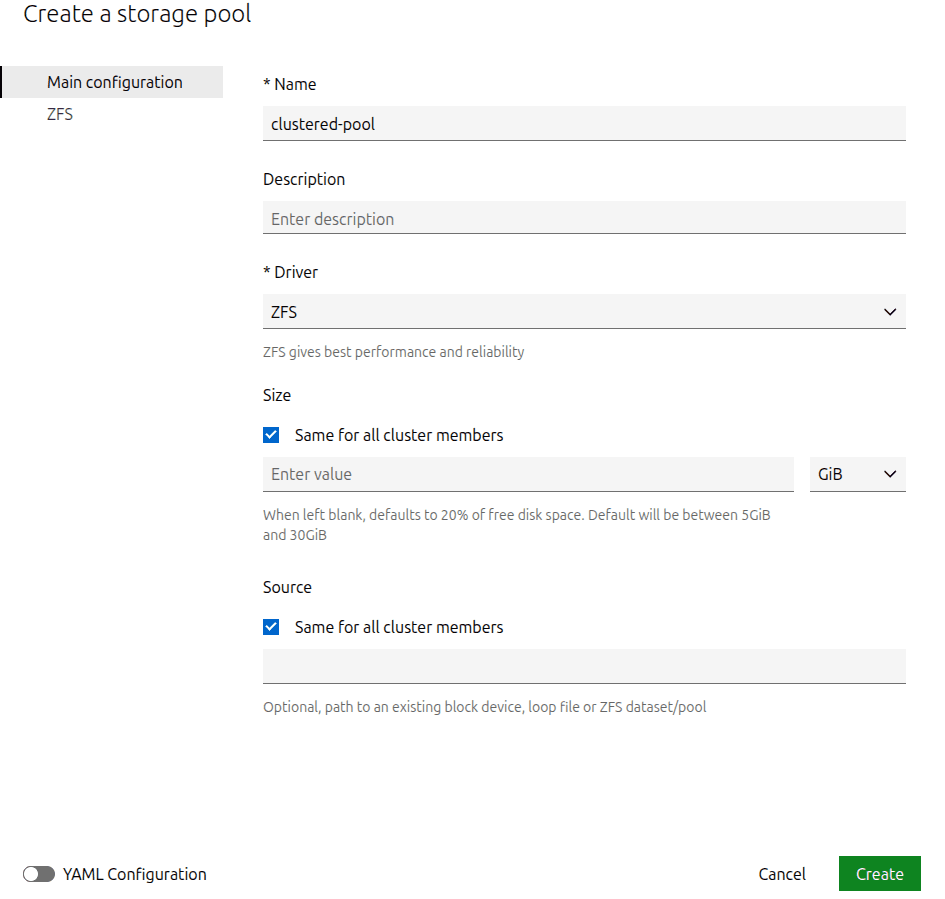Click the YAML Configuration label text
This screenshot has width=945, height=899.
tap(134, 874)
